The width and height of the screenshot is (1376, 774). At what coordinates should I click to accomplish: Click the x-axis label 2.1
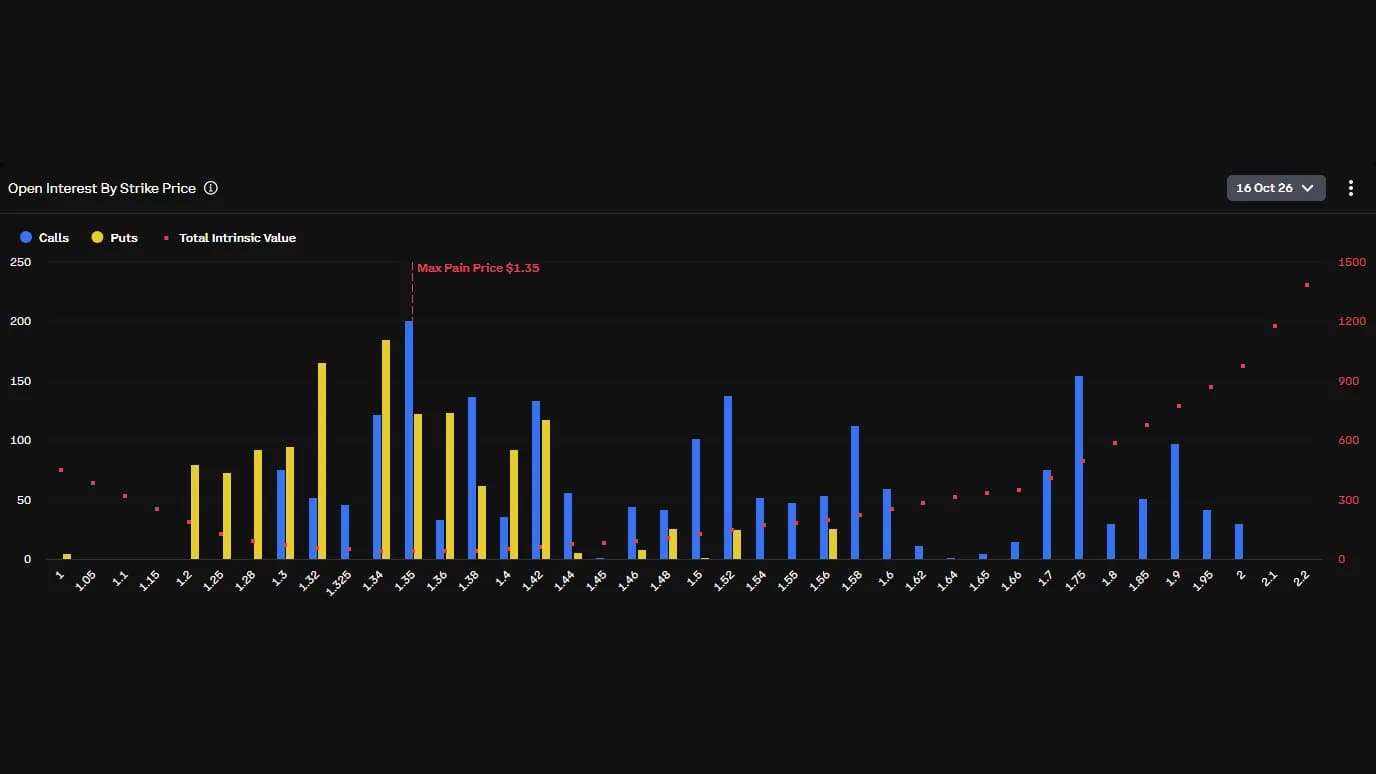pyautogui.click(x=1270, y=578)
